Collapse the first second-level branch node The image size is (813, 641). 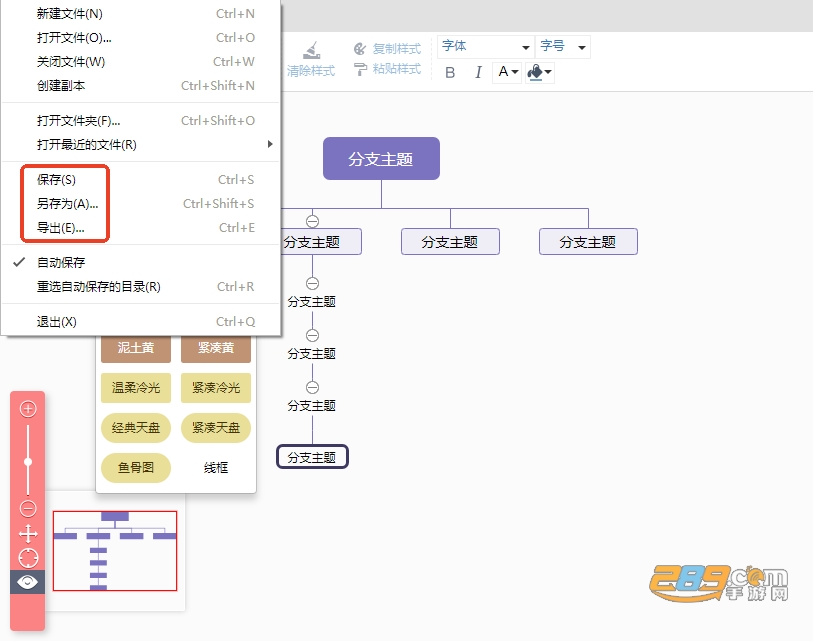pos(312,221)
